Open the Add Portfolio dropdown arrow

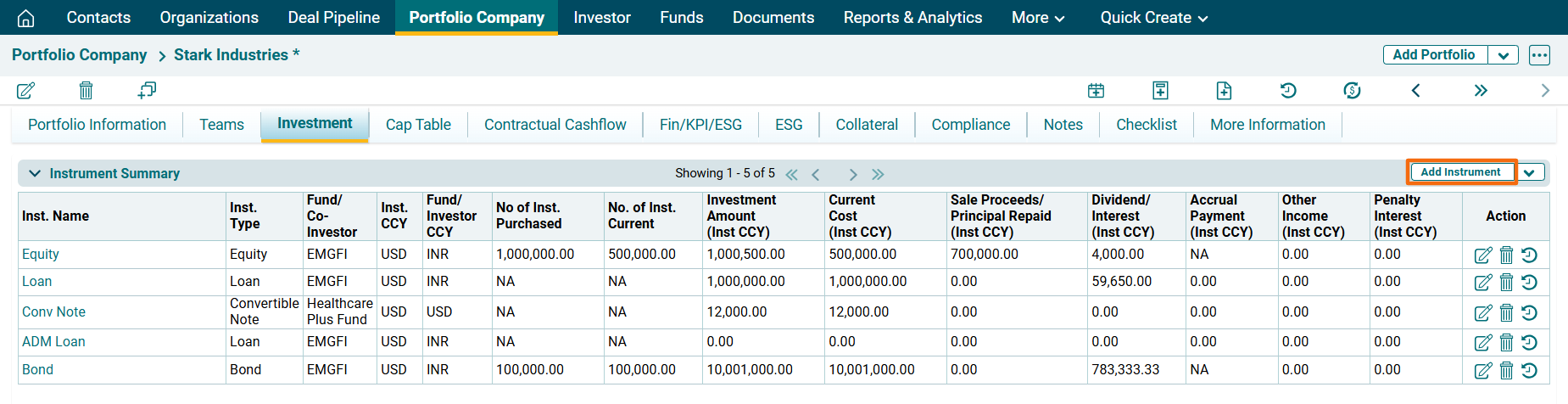[1503, 55]
